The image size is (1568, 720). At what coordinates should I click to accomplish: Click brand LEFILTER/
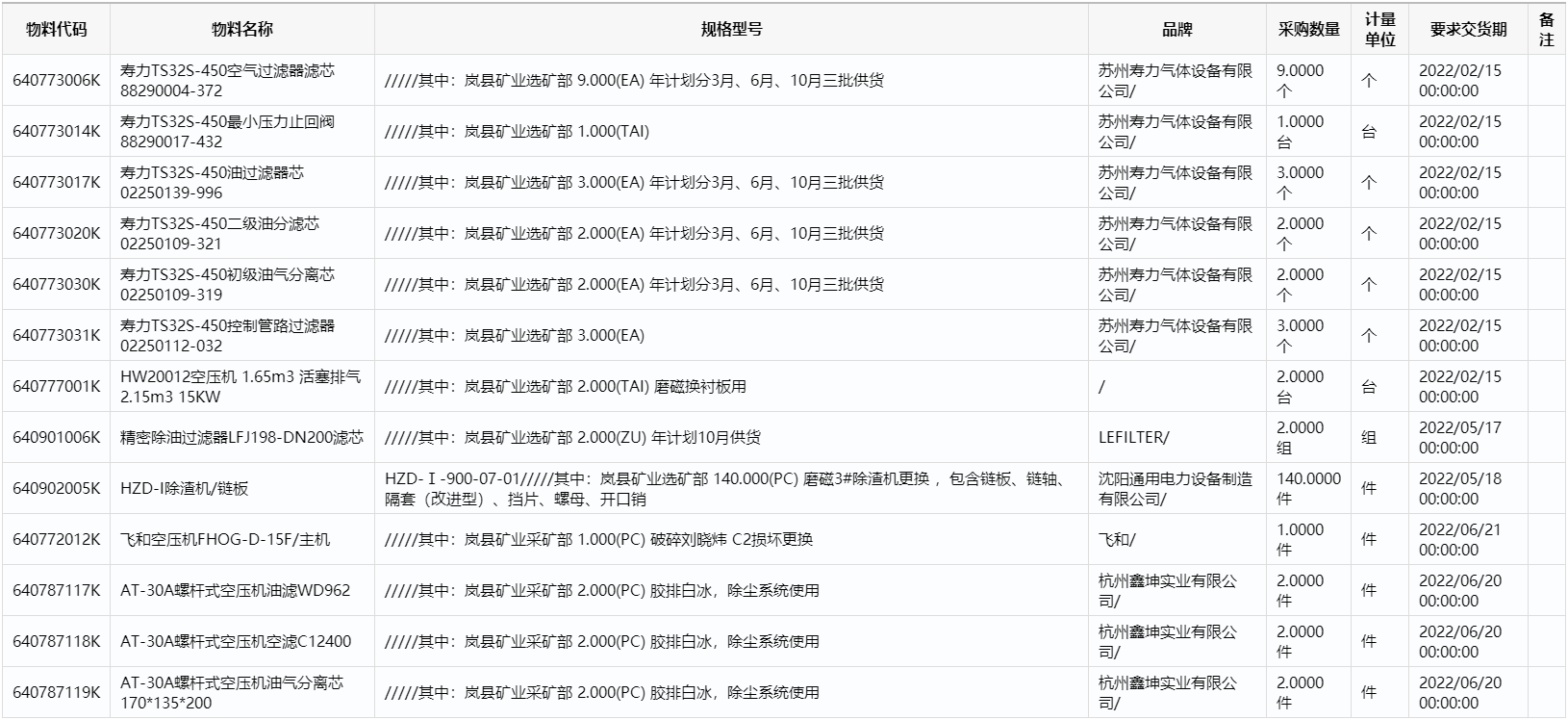(1133, 438)
